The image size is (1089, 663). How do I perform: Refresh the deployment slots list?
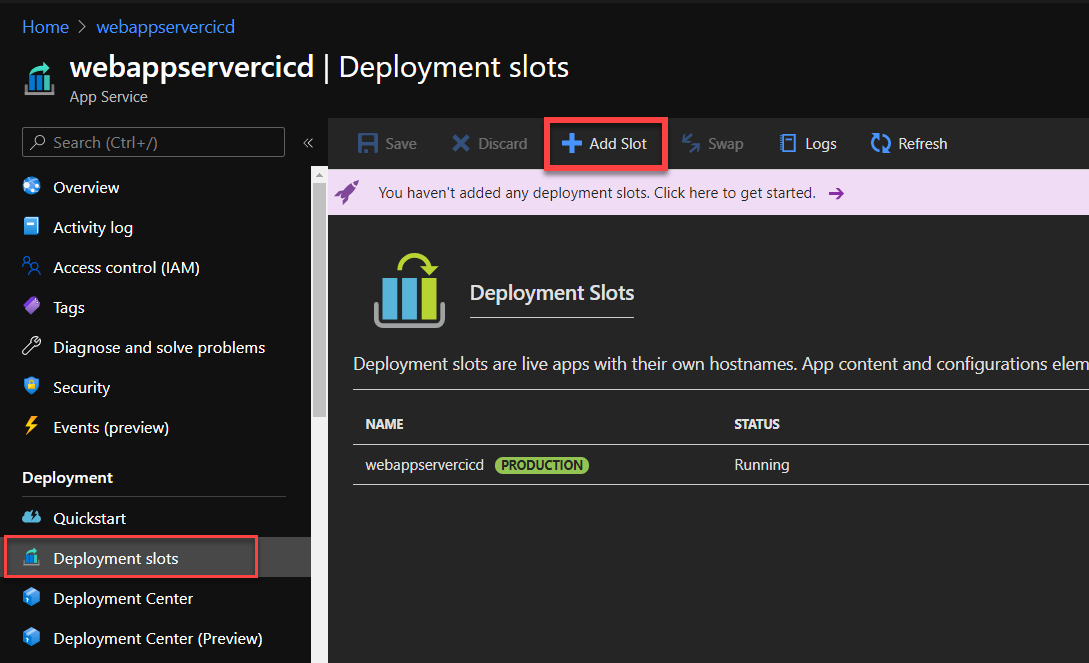(908, 143)
